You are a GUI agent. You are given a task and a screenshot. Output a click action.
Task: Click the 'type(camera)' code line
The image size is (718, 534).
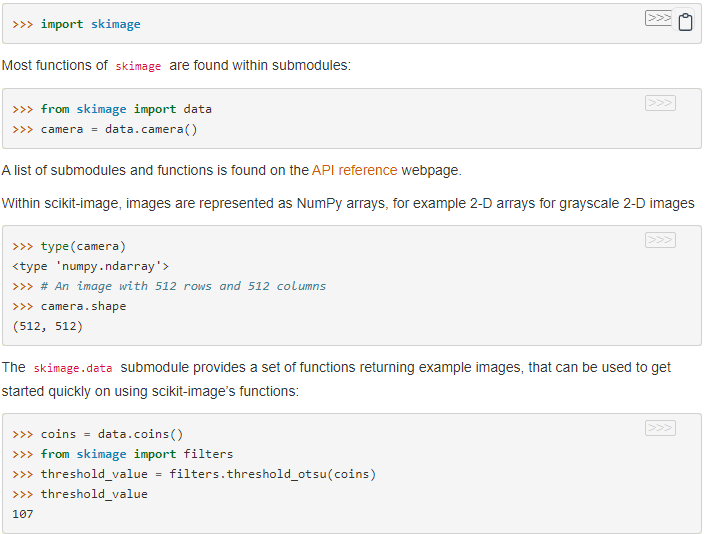click(69, 246)
